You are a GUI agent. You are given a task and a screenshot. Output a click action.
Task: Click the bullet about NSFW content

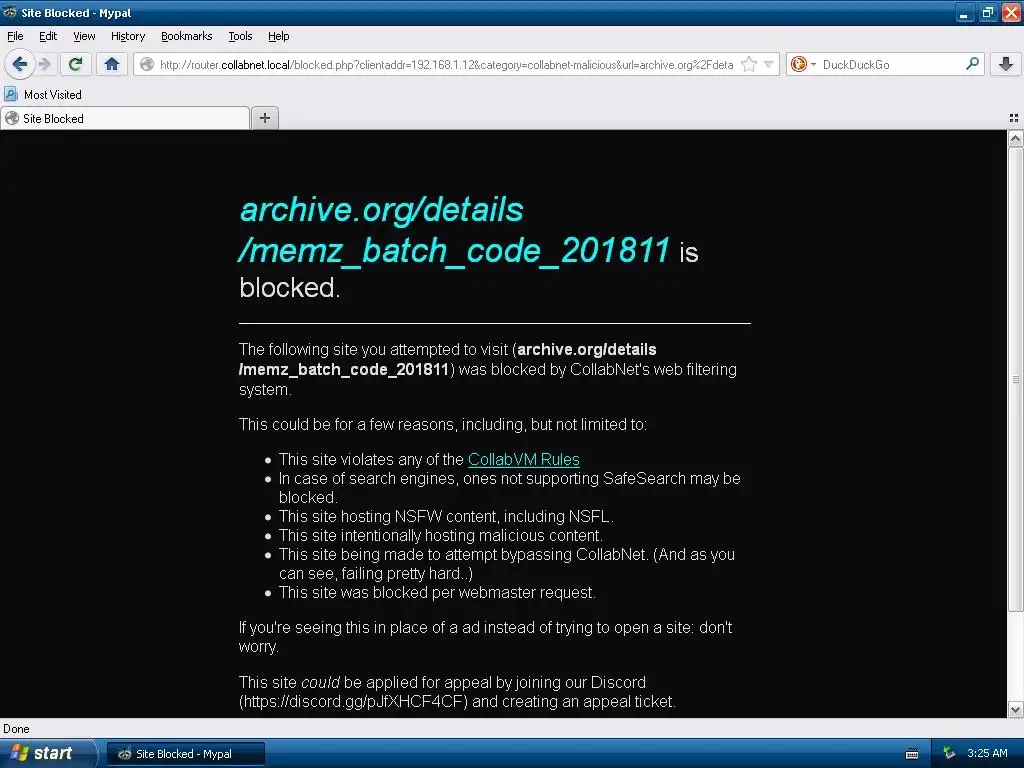click(x=446, y=516)
